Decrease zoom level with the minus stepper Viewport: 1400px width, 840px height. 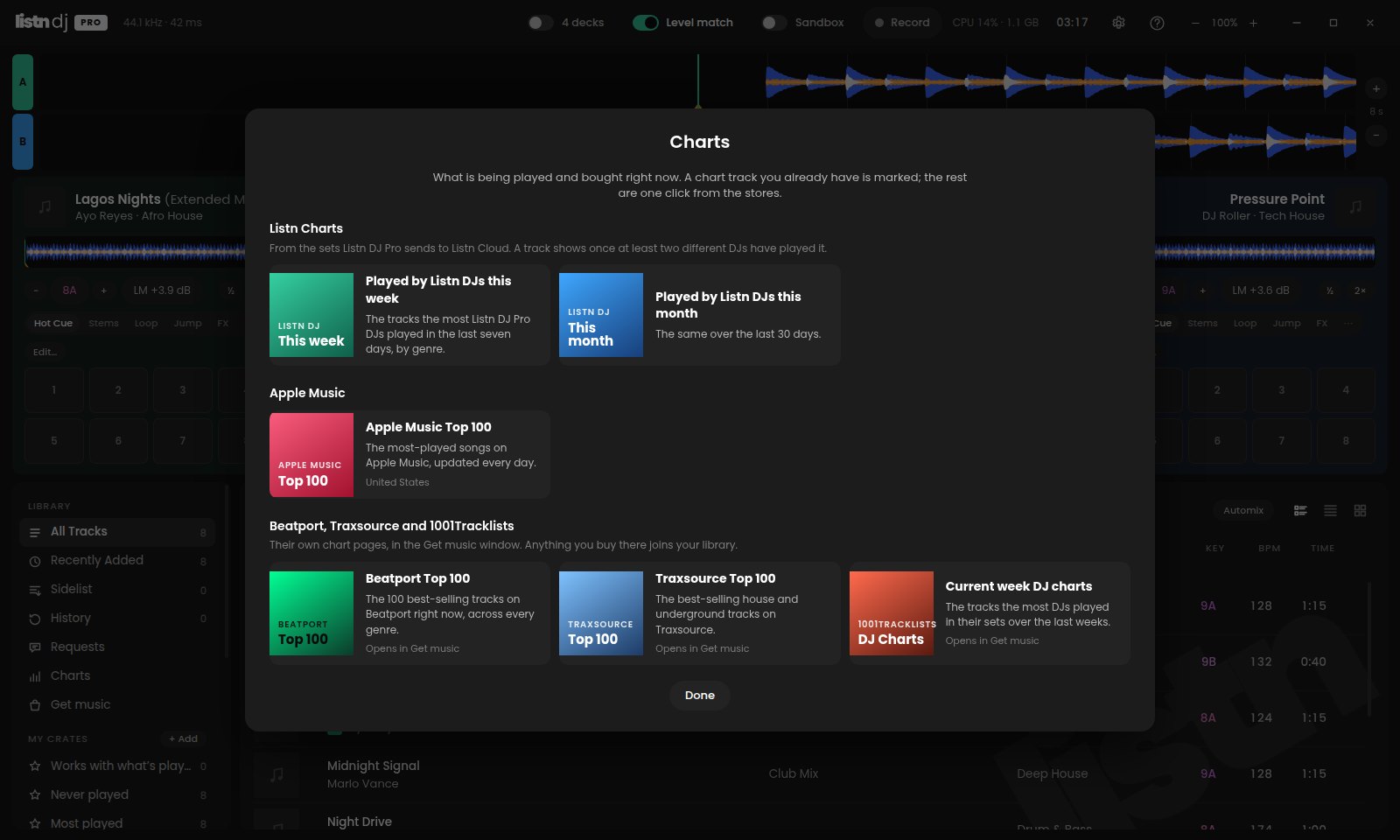(1195, 23)
